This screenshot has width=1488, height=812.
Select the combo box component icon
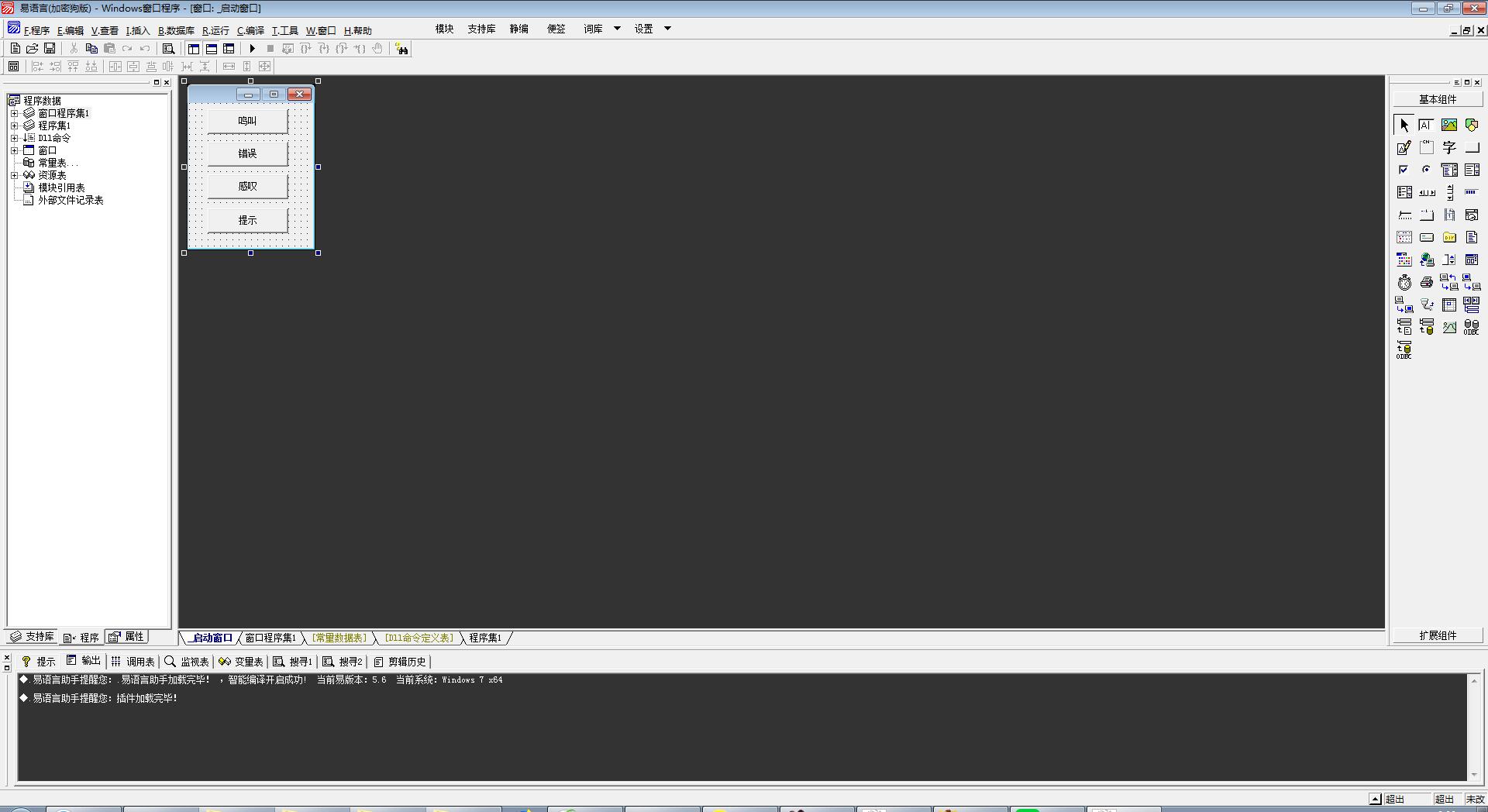pos(1449,170)
